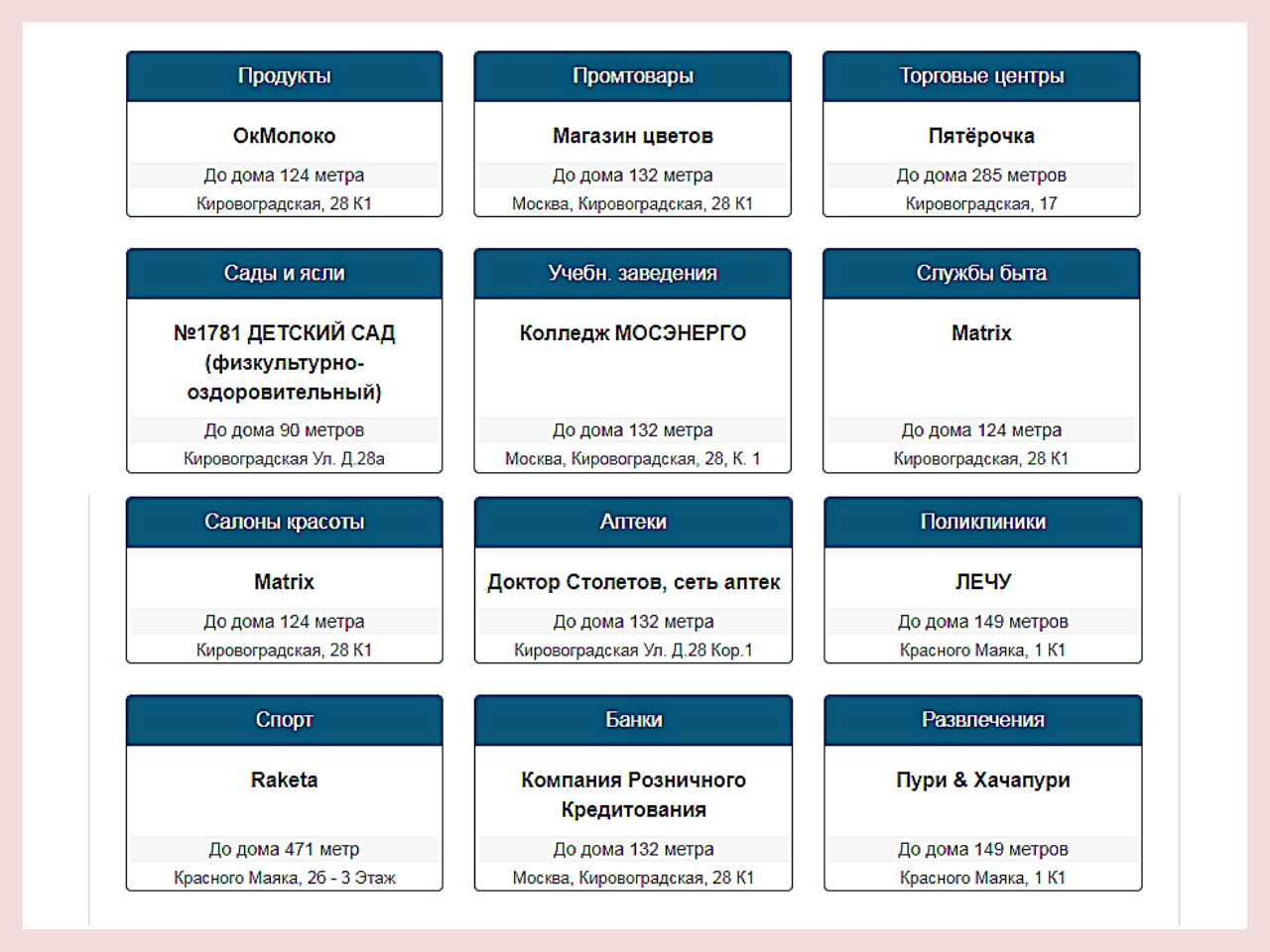This screenshot has height=952, width=1270.
Task: Click До дома 149 метров under ЛЕЧУ
Action: [x=982, y=622]
